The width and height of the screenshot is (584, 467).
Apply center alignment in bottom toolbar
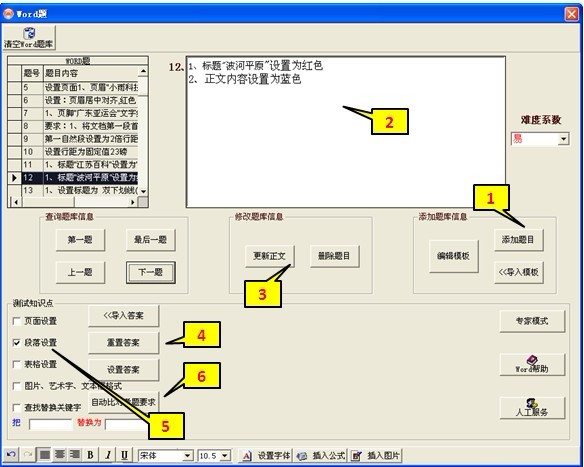60,455
